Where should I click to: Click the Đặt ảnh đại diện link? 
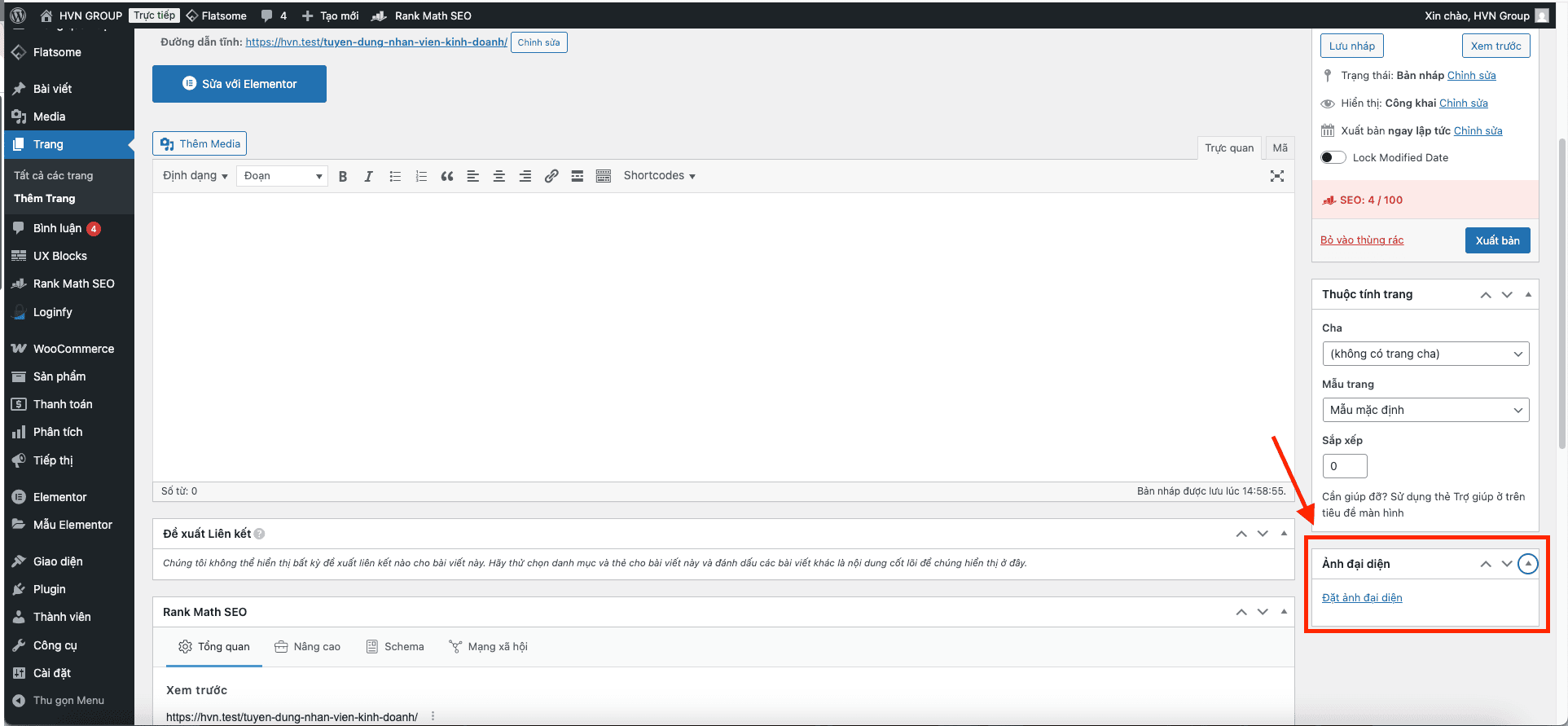[1362, 597]
